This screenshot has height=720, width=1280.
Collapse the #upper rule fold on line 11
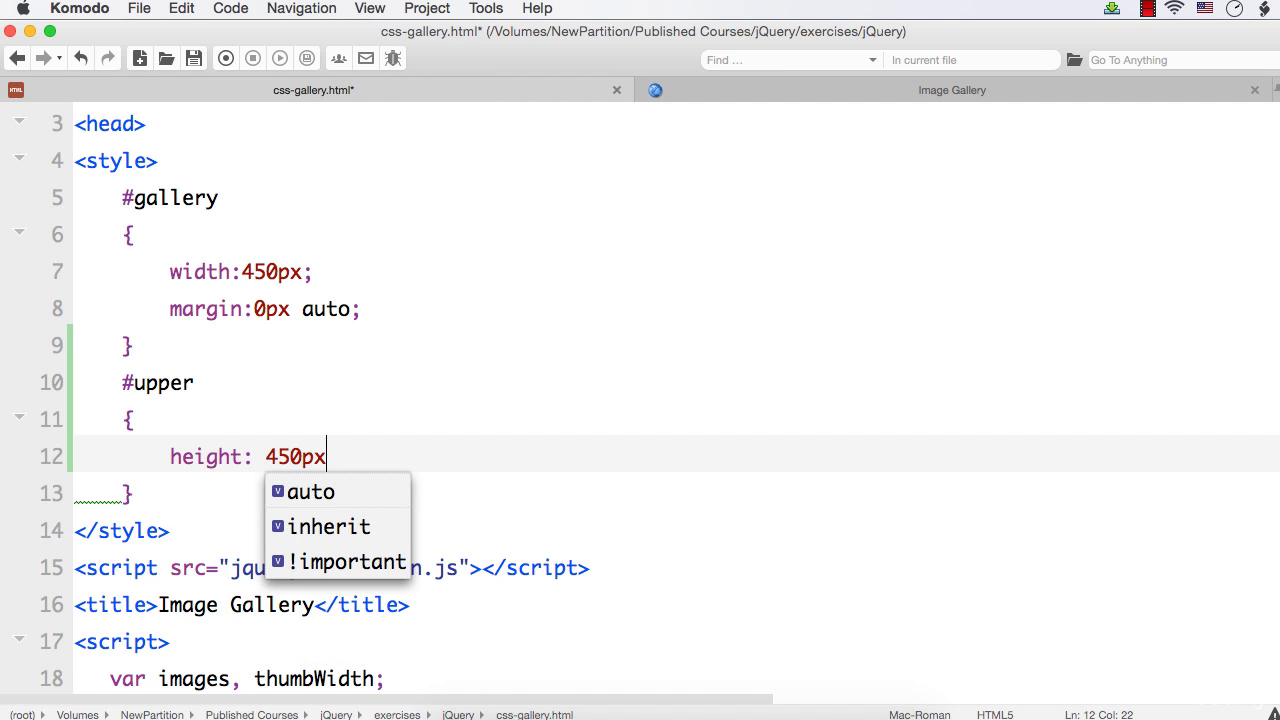(x=18, y=417)
